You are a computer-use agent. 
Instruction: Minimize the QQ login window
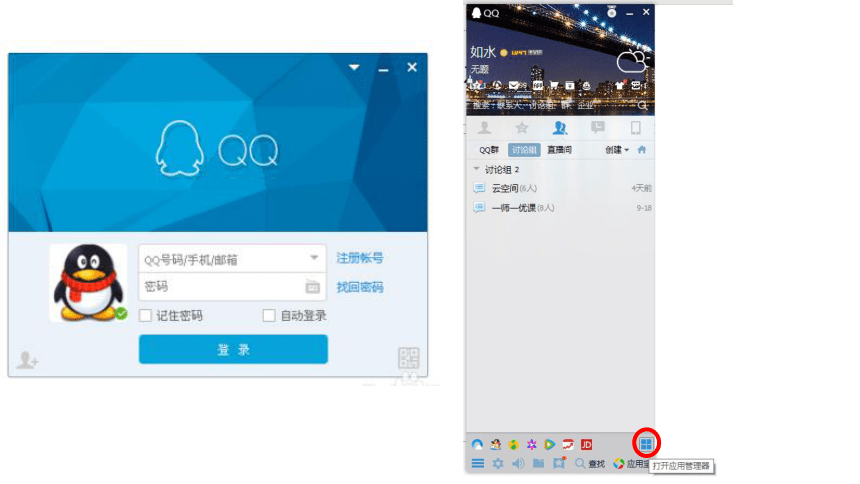pos(383,69)
